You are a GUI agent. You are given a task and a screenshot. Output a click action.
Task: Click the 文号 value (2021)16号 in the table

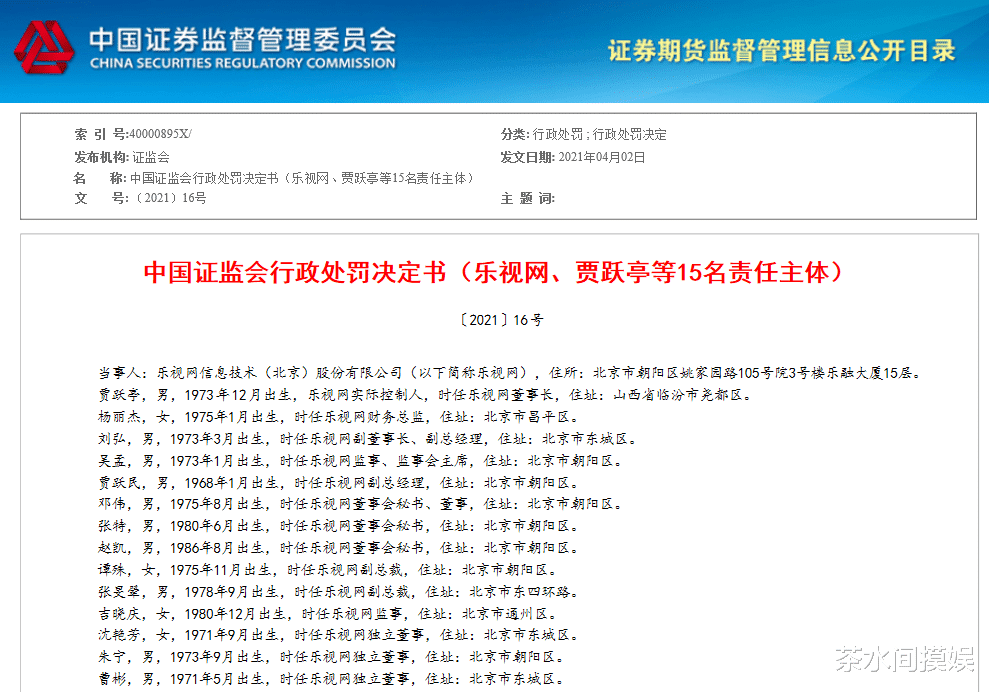pos(168,199)
